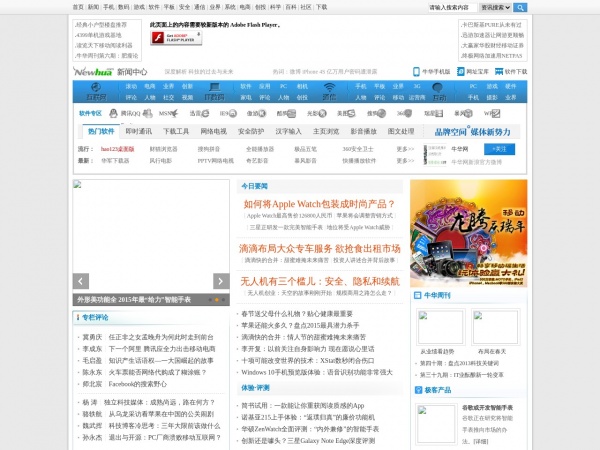Viewport: 600px width, 450px height.
Task: Open the 极客产品 section heading
Action: (438, 390)
